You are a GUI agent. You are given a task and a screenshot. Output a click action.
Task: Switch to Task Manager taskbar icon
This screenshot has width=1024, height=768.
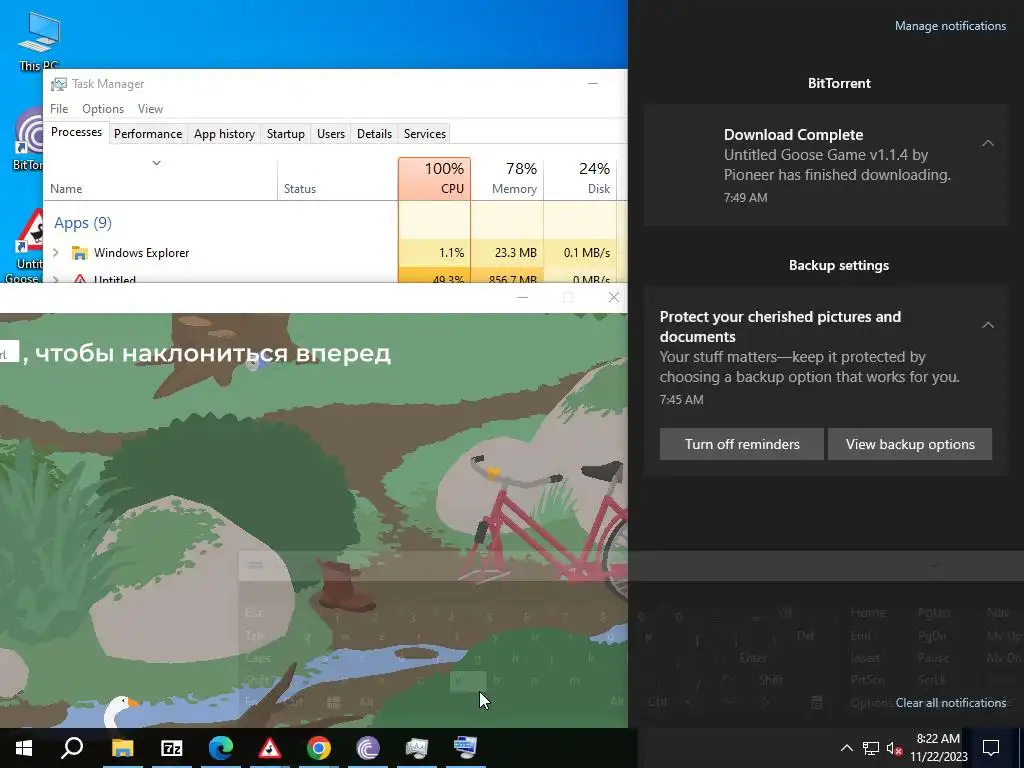coord(417,748)
